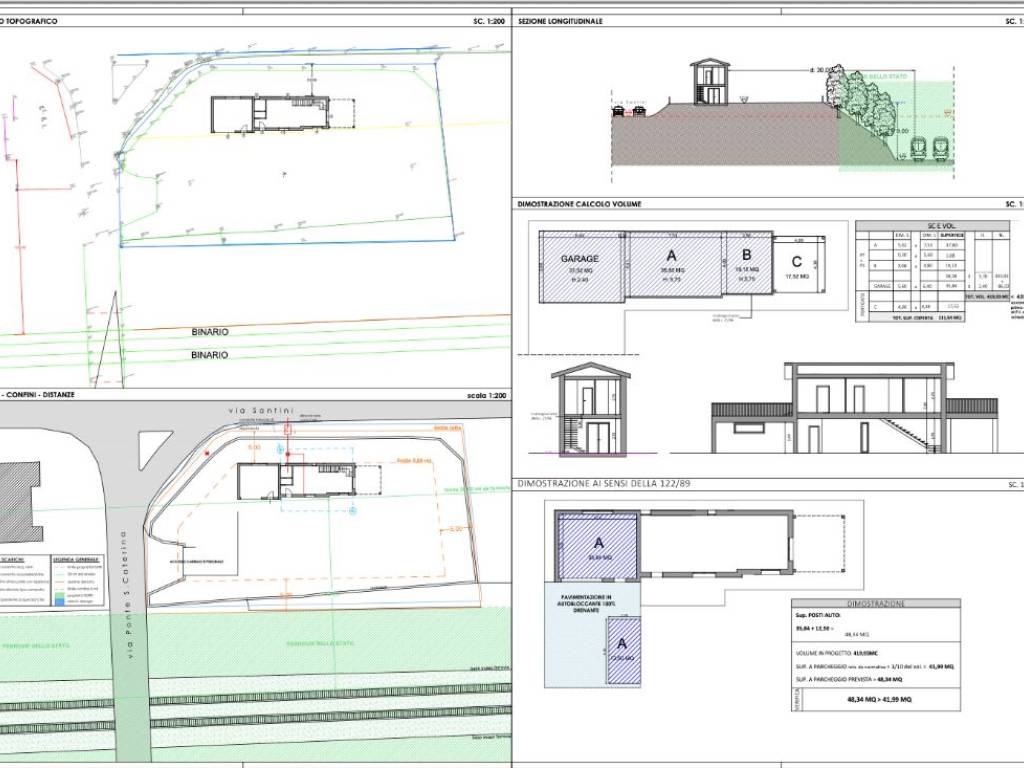Click the 'SEZIONE LONGITUDINALE' title
The width and height of the screenshot is (1024, 768).
click(560, 20)
